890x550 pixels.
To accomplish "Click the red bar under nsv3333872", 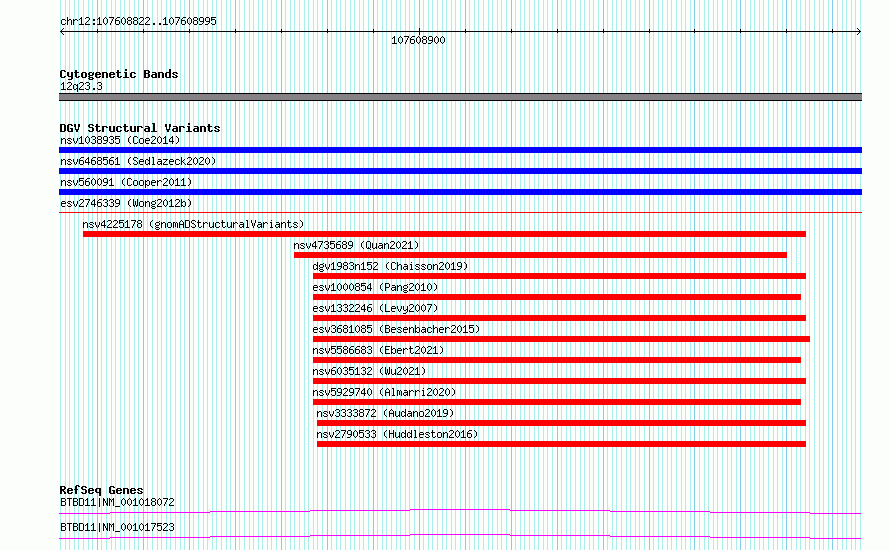I will coord(561,423).
